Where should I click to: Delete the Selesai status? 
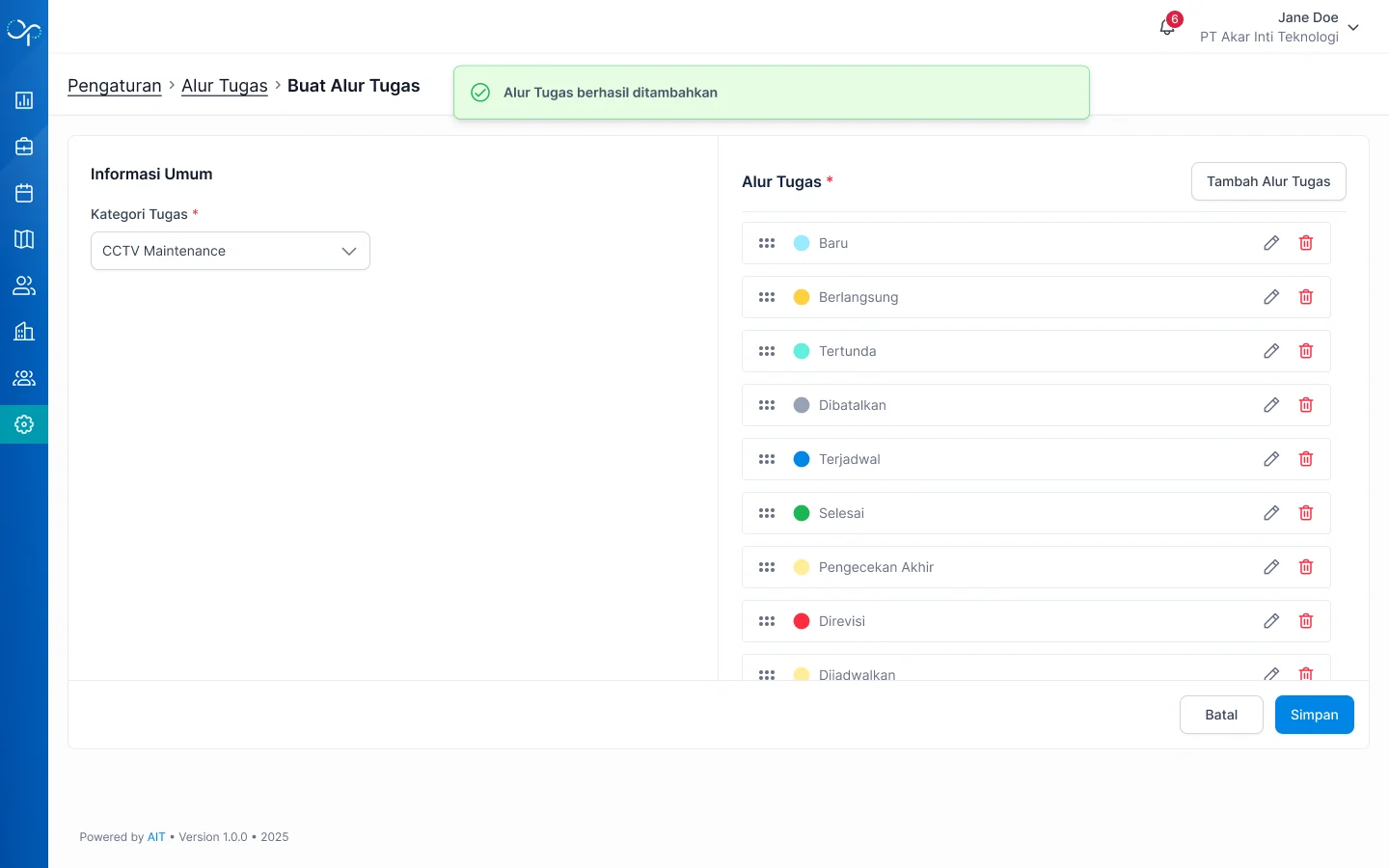[x=1306, y=513]
